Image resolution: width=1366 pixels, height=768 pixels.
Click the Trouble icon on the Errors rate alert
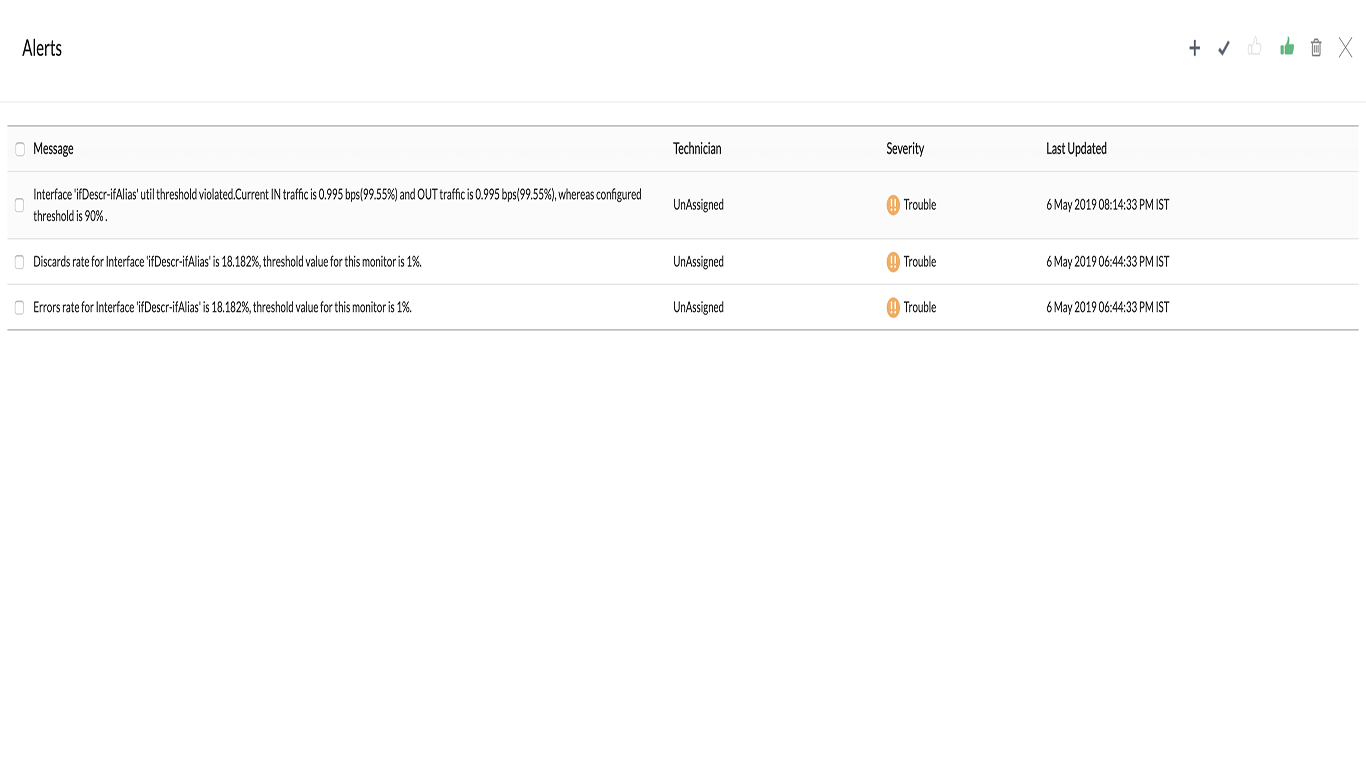pos(893,307)
